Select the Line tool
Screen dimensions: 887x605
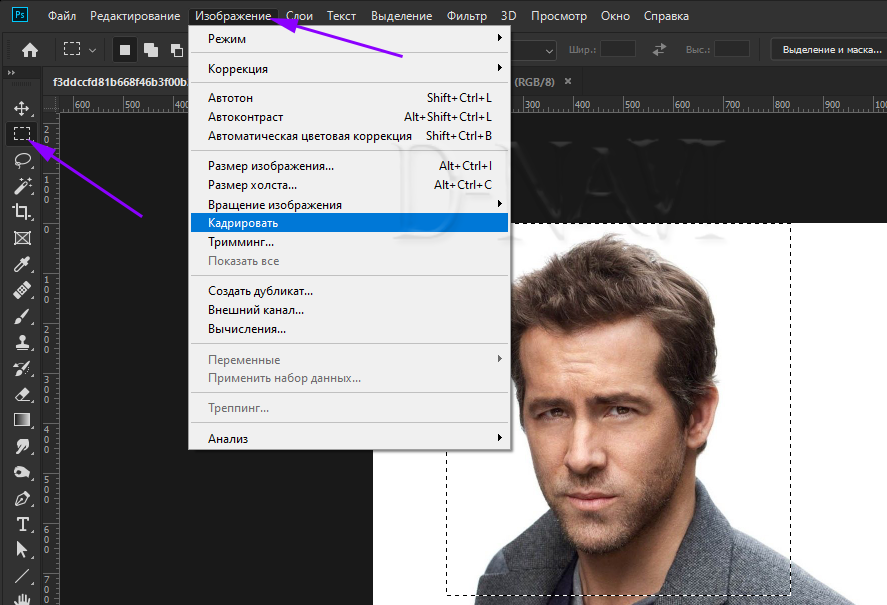pyautogui.click(x=22, y=576)
